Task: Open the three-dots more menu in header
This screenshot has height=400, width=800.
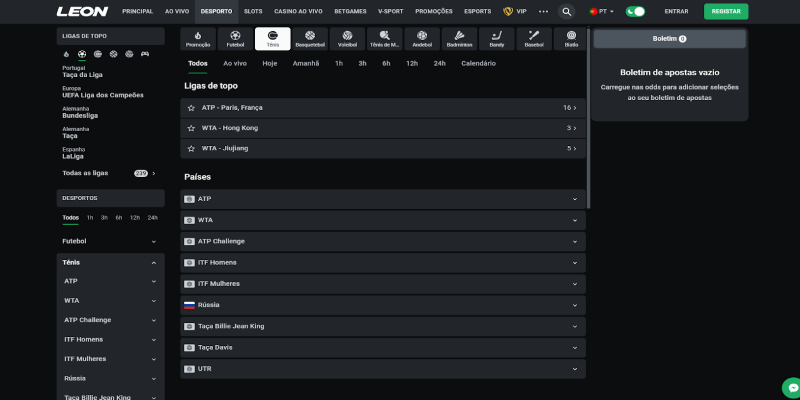Action: click(543, 11)
